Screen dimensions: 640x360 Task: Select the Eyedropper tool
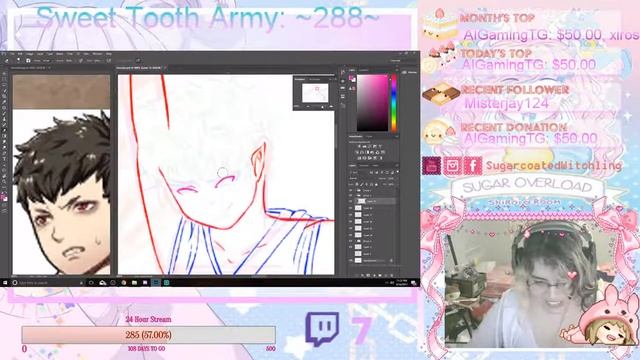point(4,102)
